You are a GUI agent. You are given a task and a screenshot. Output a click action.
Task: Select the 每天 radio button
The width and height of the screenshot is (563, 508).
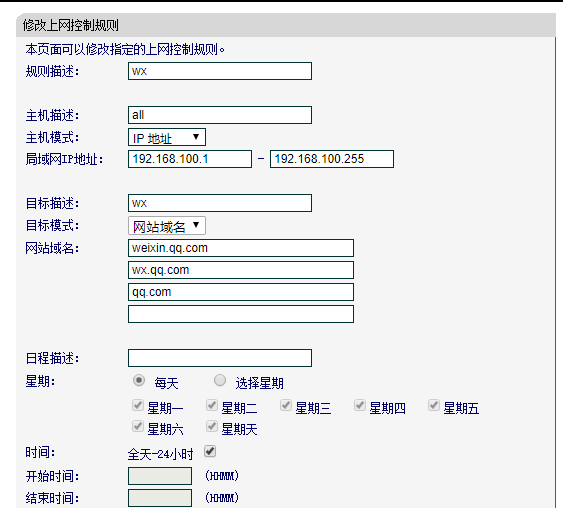click(x=139, y=380)
